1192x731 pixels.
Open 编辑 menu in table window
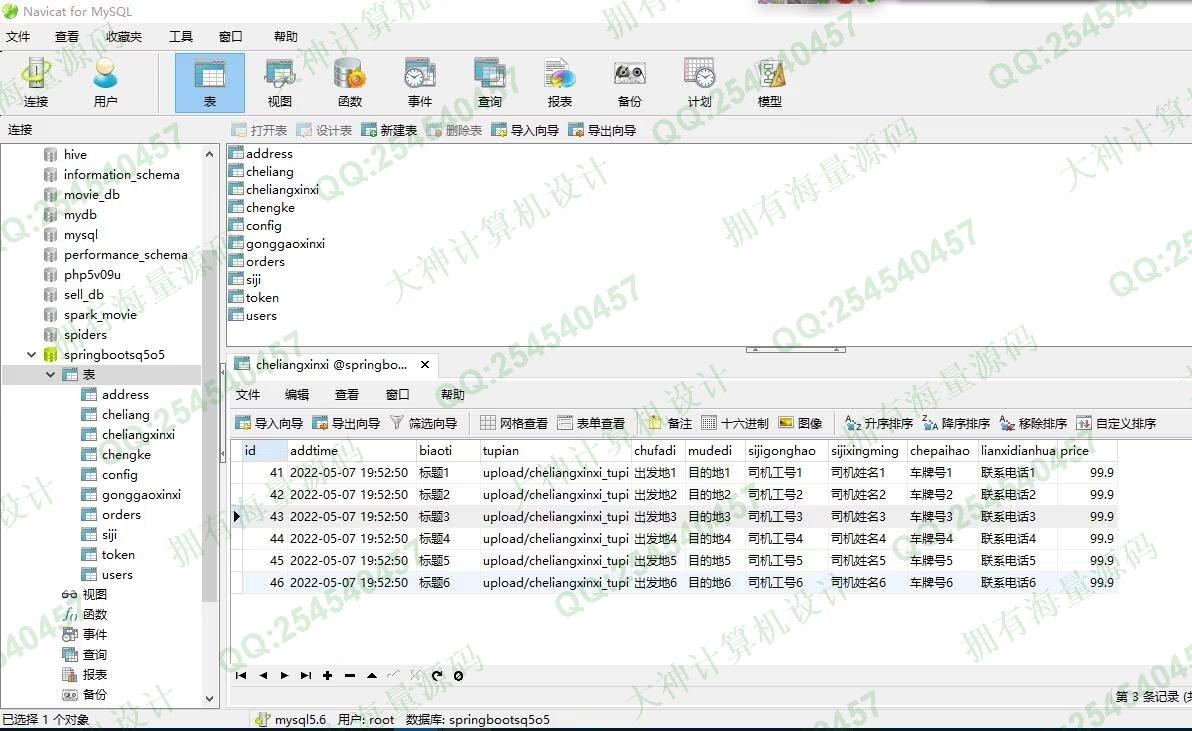[x=297, y=394]
